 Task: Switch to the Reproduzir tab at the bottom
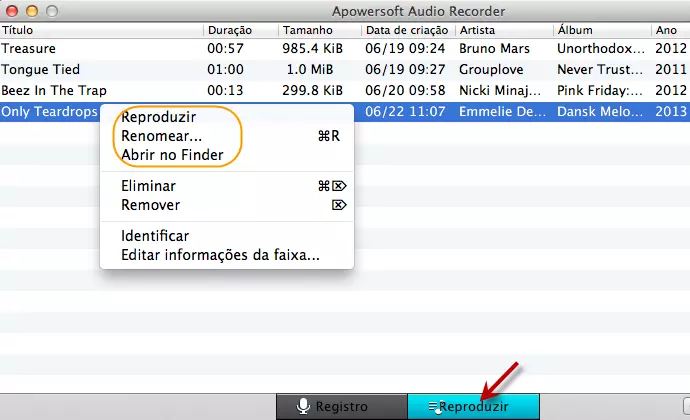pyautogui.click(x=473, y=407)
